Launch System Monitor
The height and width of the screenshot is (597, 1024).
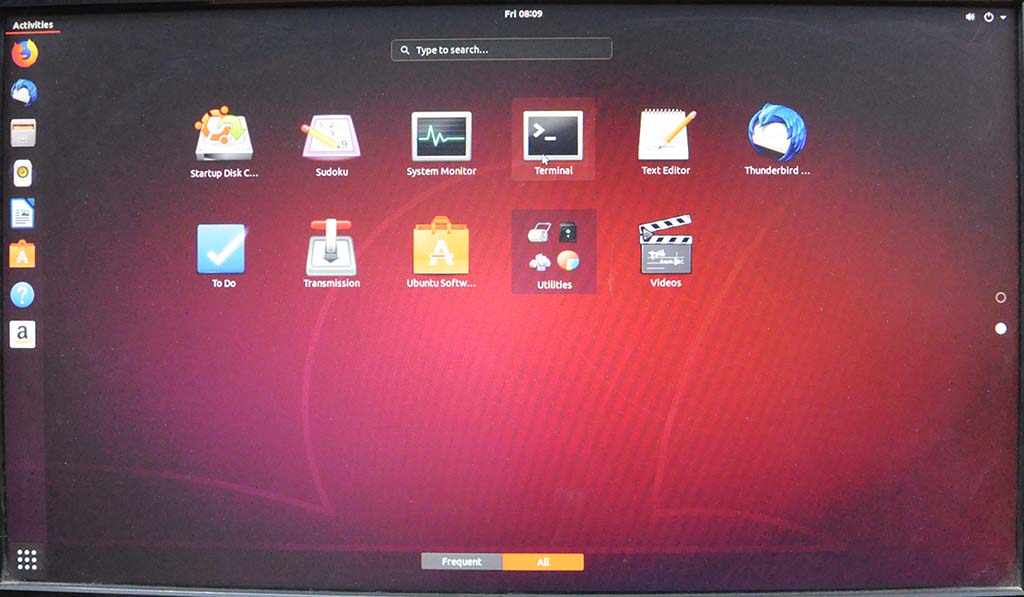tap(441, 144)
